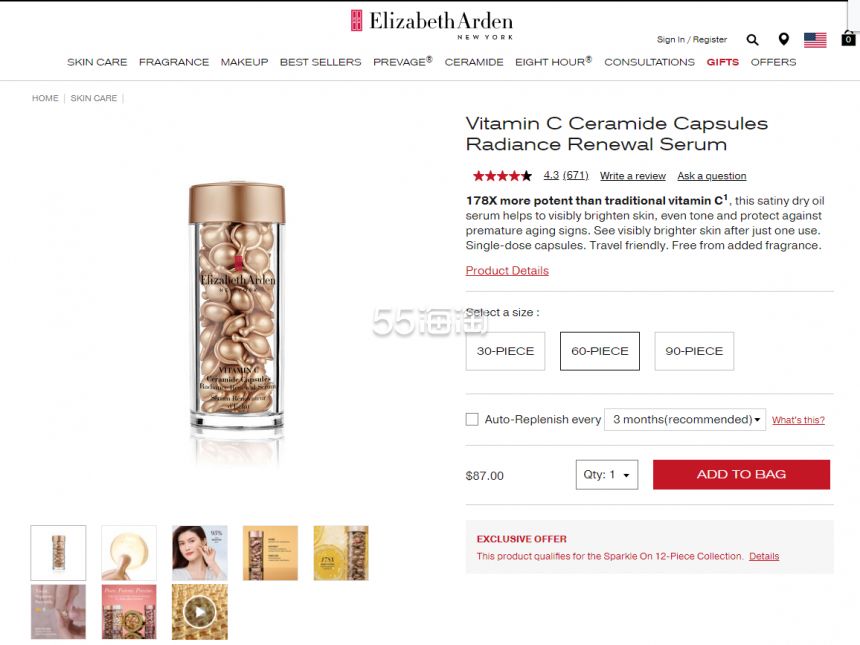
Task: Click the US flag country selector
Action: 815,40
